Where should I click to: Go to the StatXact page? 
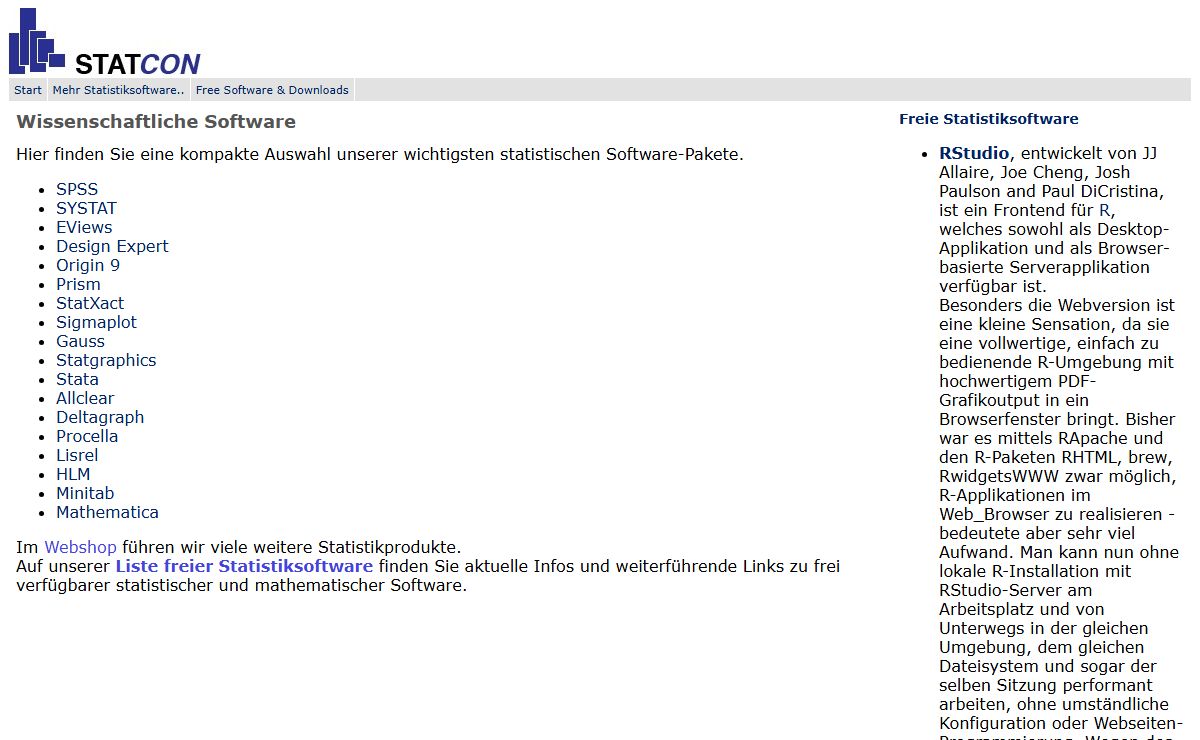pyautogui.click(x=90, y=303)
